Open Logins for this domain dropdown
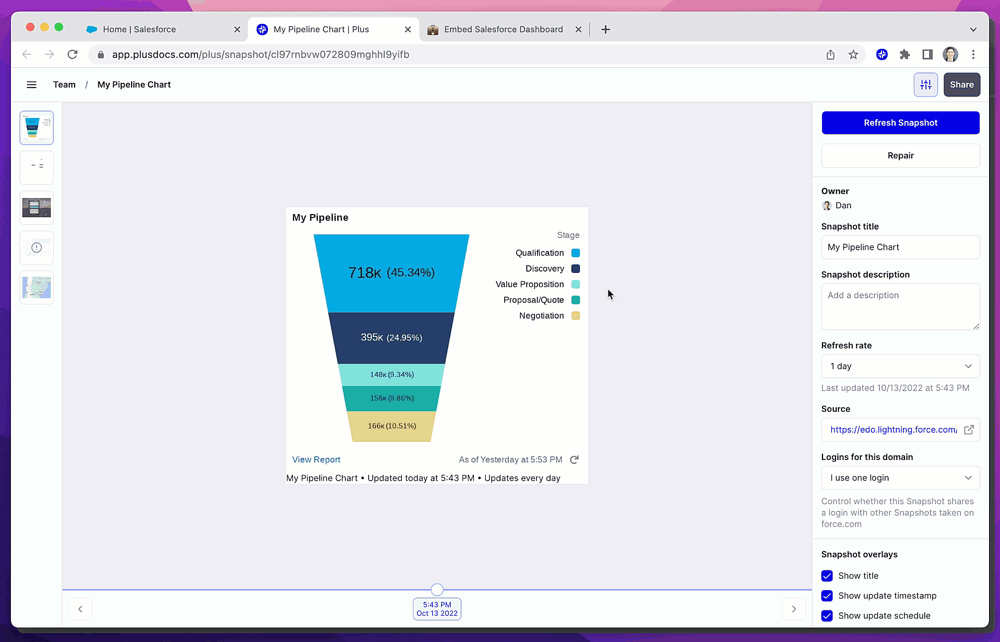This screenshot has height=642, width=1000. 901,478
